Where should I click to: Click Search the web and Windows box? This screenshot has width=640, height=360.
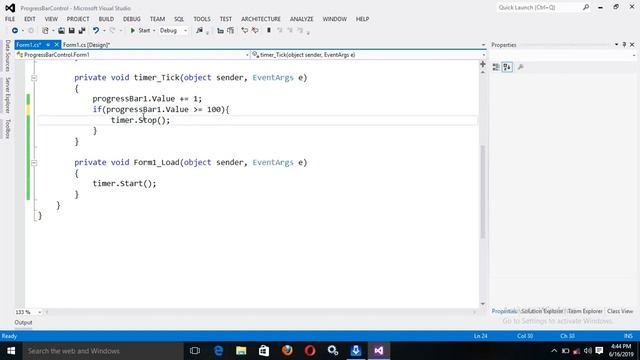(103, 351)
